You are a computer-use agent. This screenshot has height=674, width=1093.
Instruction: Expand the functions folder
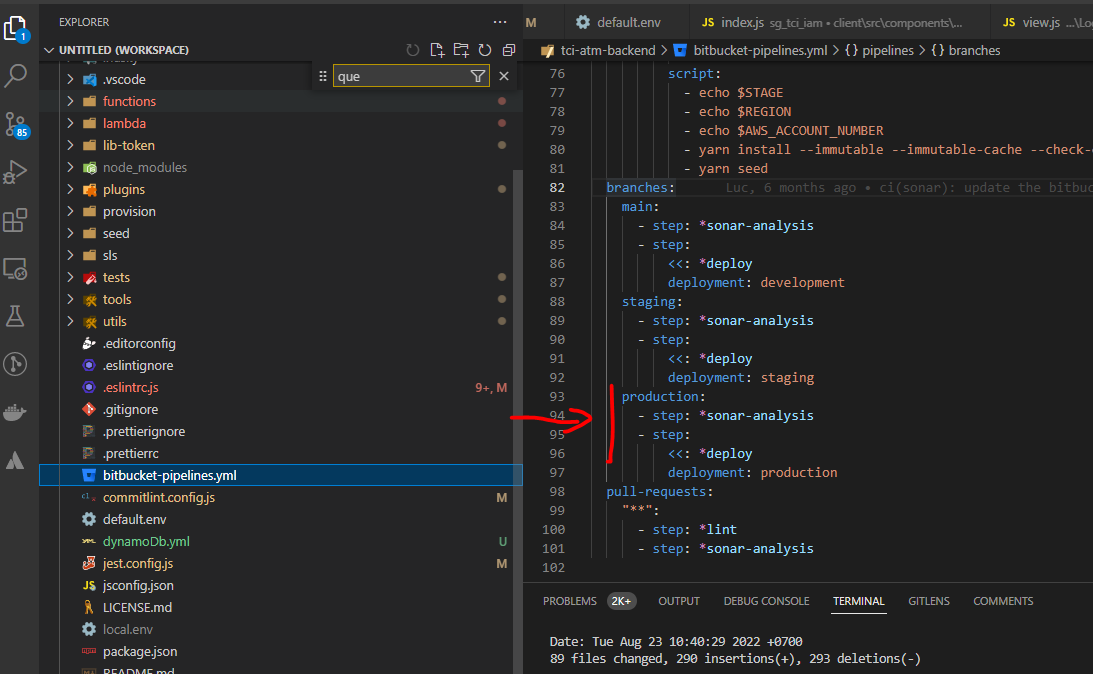pos(129,101)
